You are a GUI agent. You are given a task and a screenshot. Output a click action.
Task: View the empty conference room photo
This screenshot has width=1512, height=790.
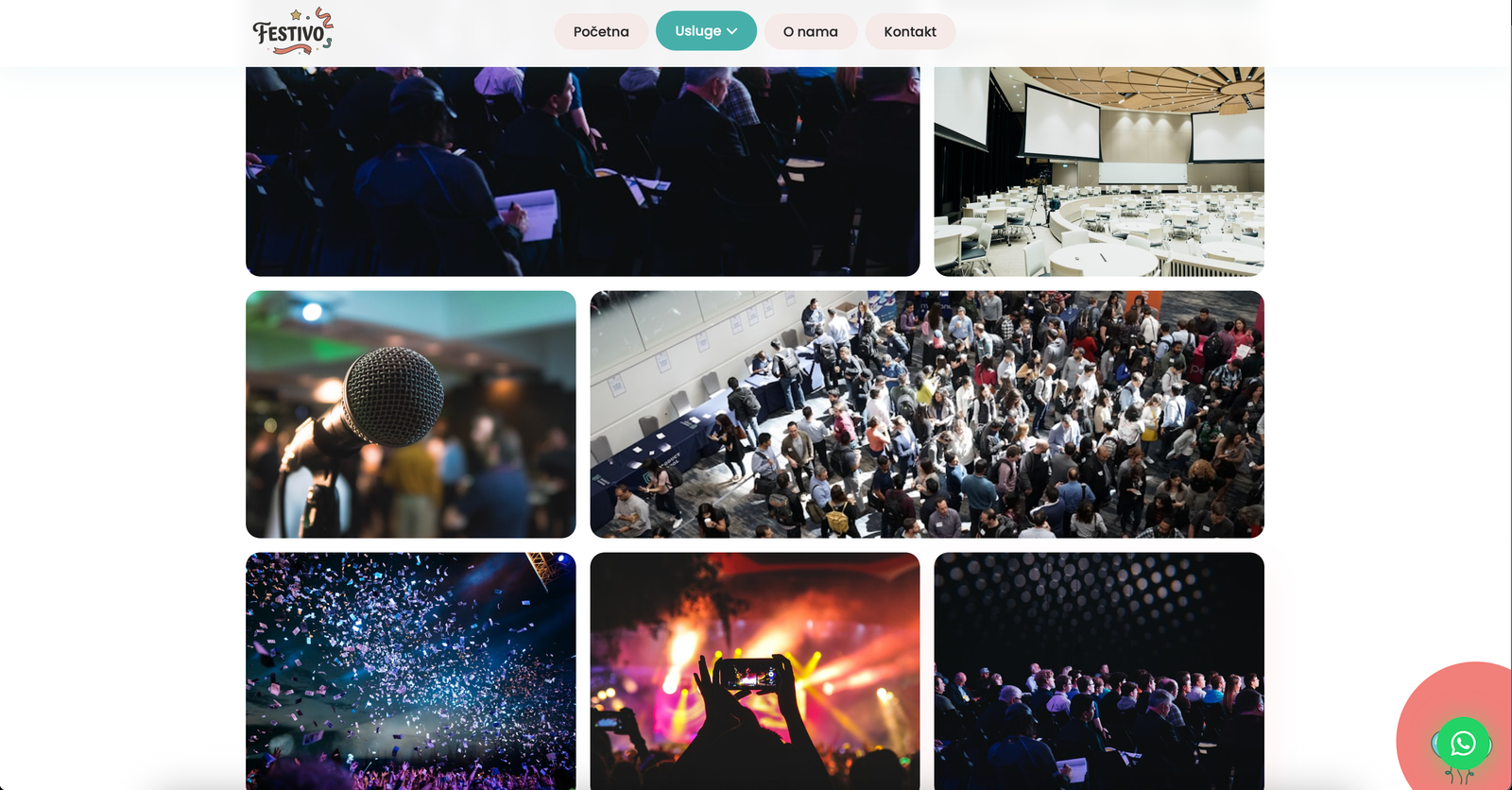click(x=1099, y=171)
